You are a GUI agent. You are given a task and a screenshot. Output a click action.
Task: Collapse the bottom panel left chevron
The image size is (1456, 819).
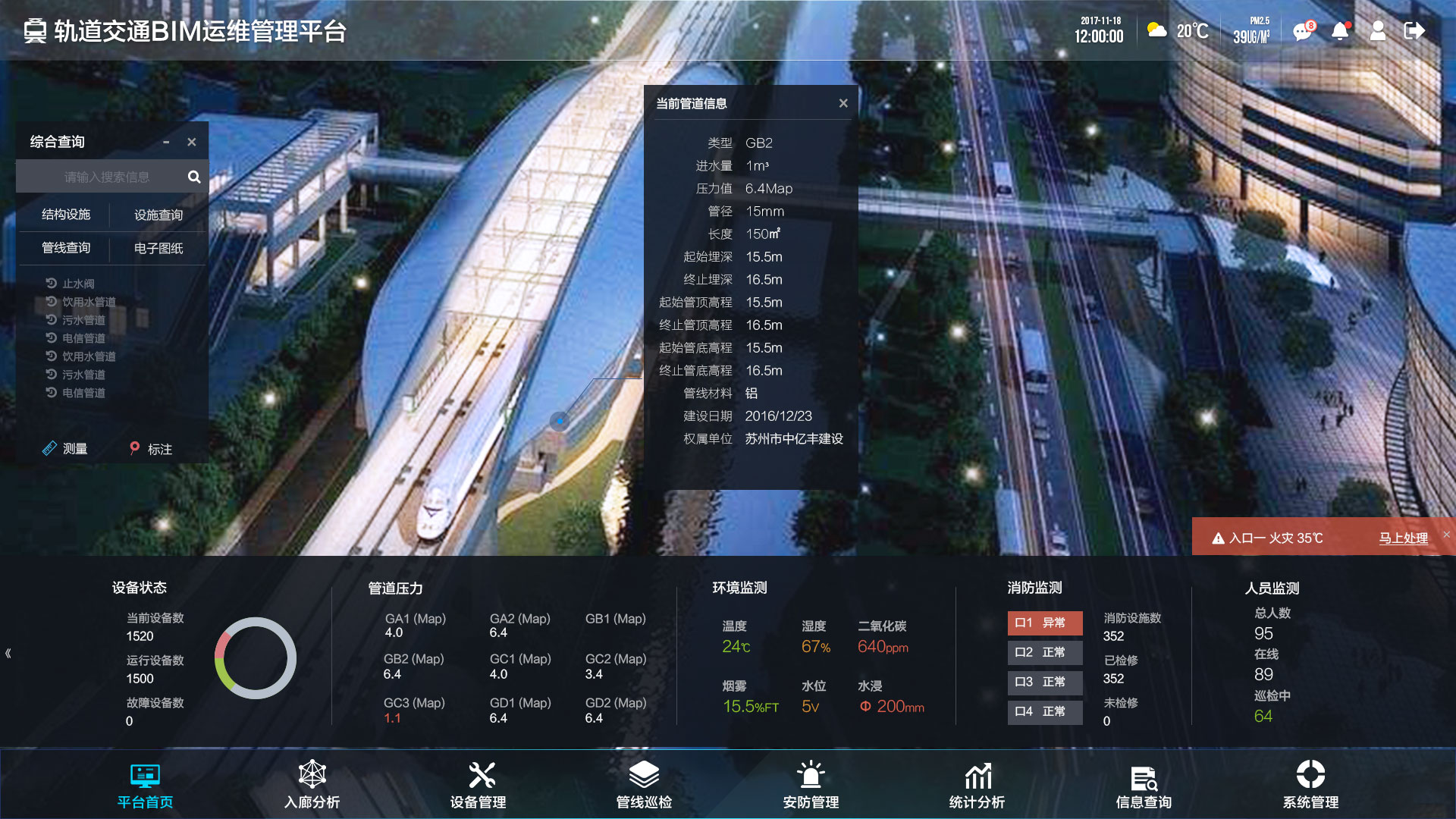(8, 653)
